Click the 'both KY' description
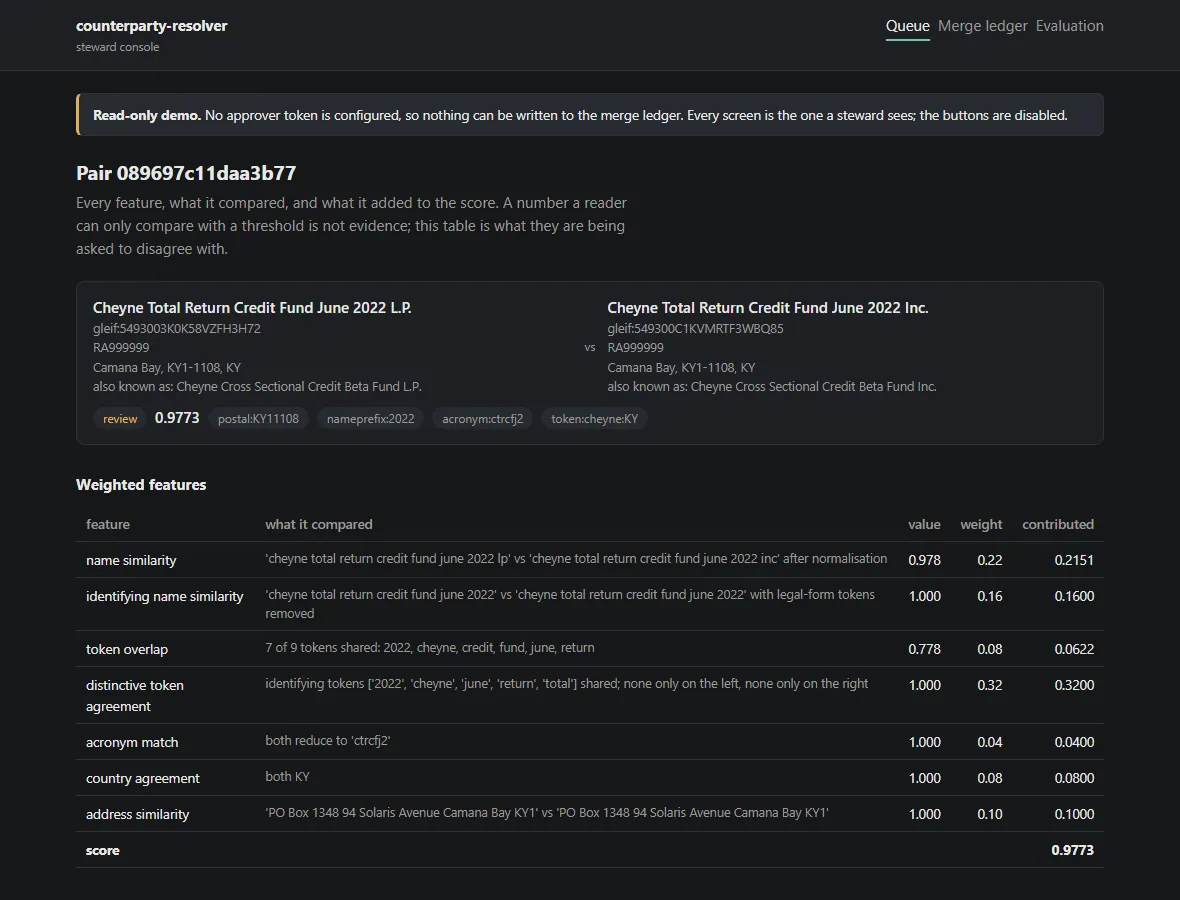 287,777
